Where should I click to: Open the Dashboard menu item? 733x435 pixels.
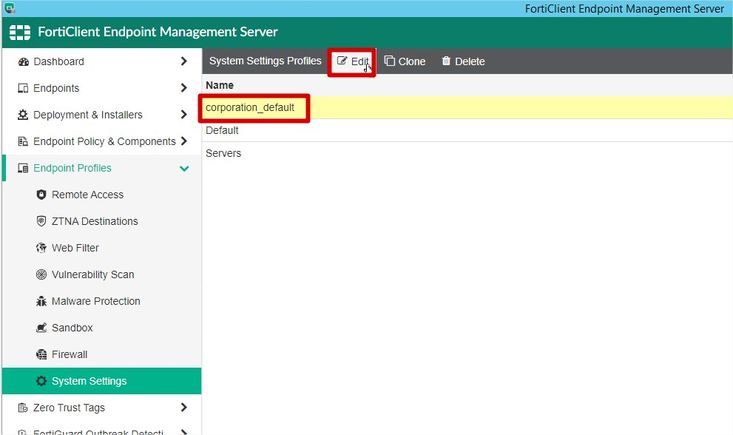tap(59, 62)
